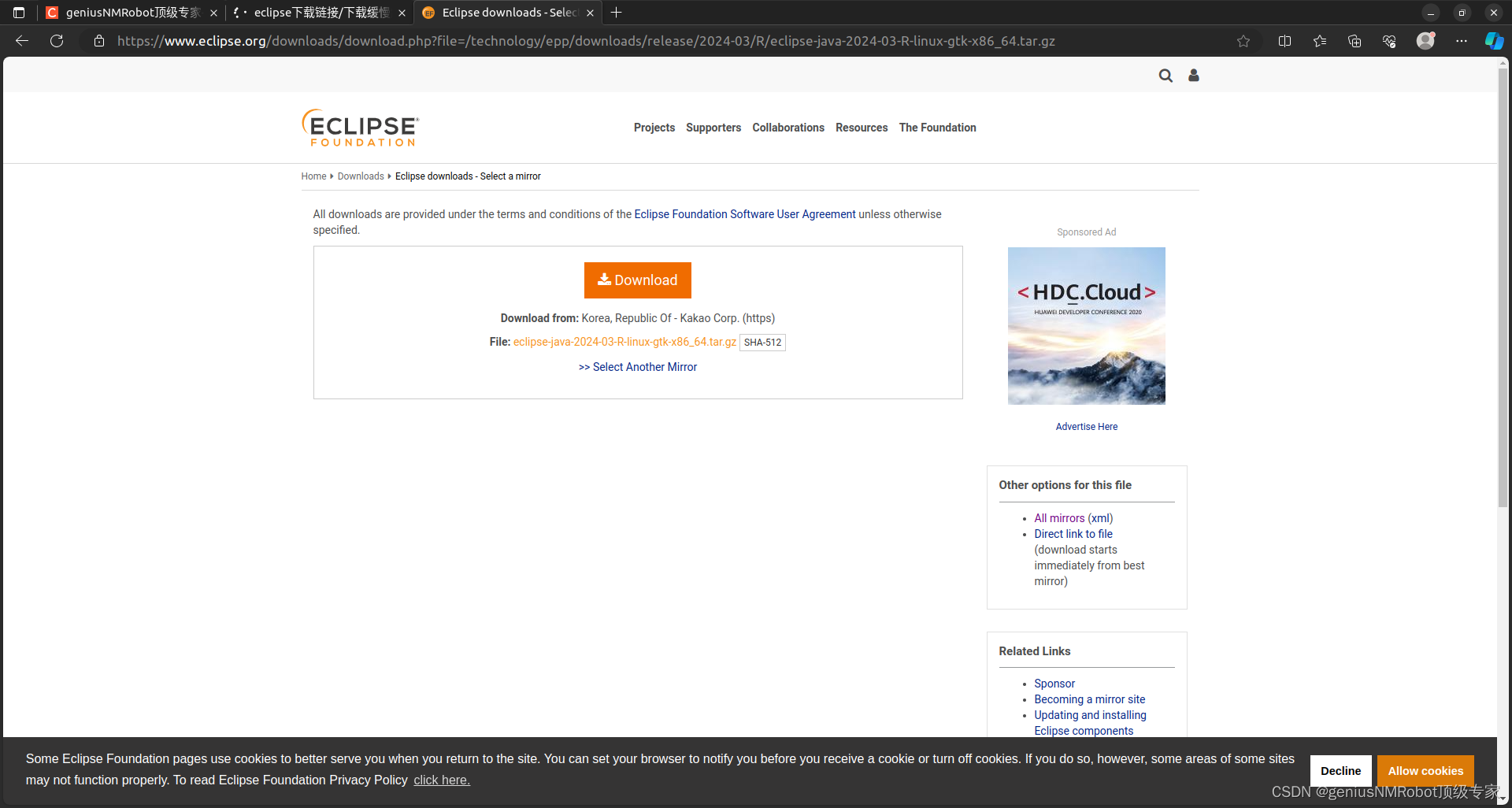Screen dimensions: 1512x808
Task: Open a new tab with plus icon
Action: [x=617, y=13]
